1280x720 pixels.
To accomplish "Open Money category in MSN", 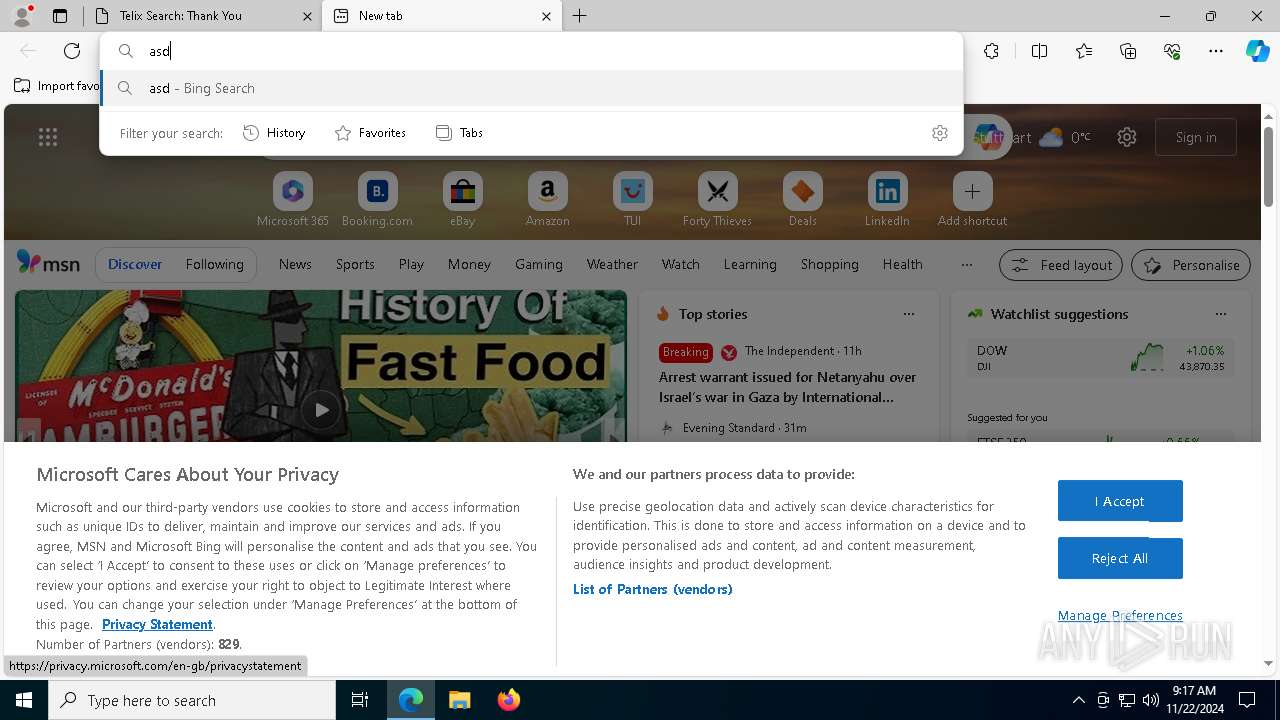I will [x=469, y=264].
